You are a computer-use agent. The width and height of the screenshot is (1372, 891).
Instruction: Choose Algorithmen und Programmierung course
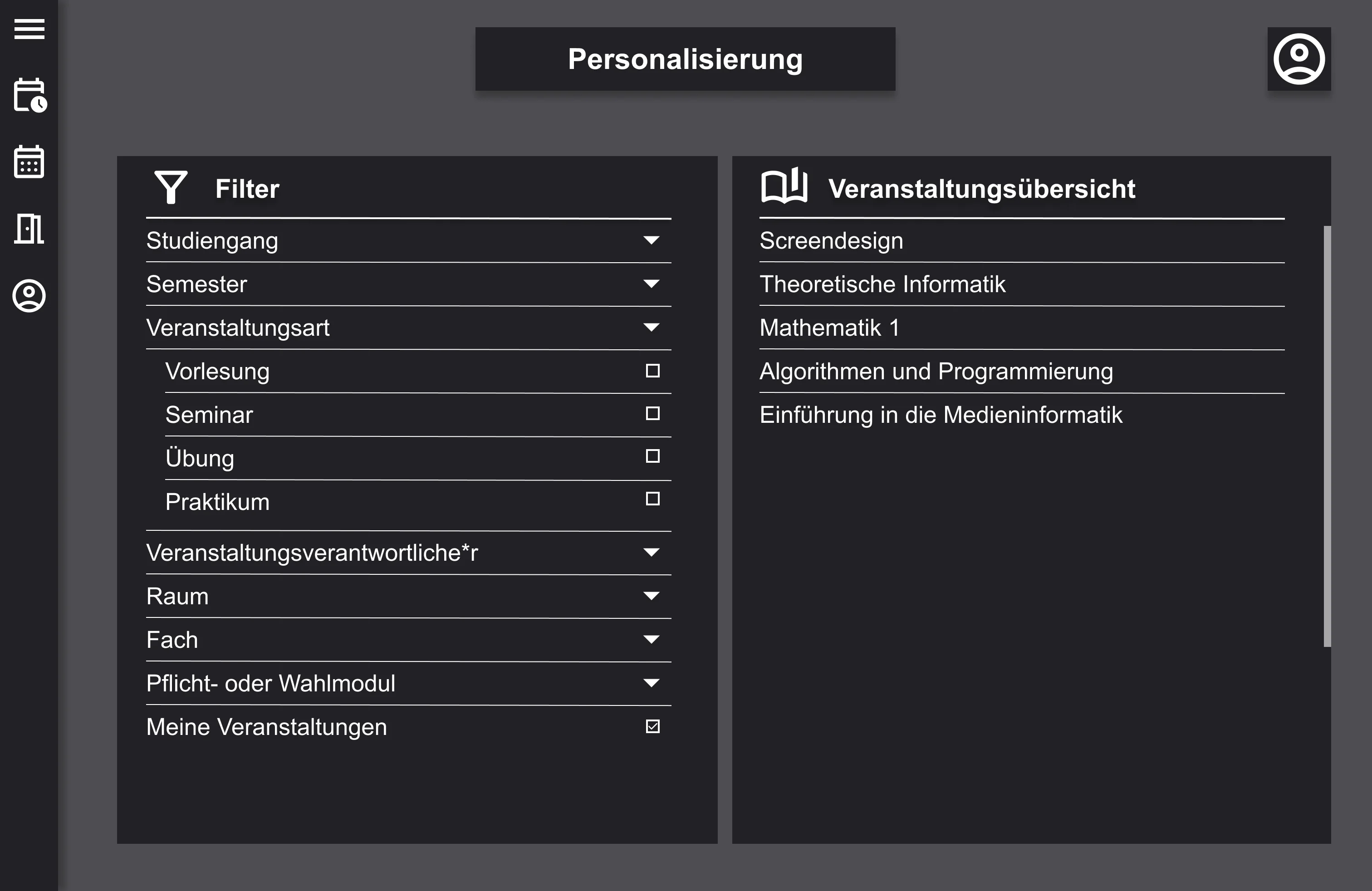[936, 371]
